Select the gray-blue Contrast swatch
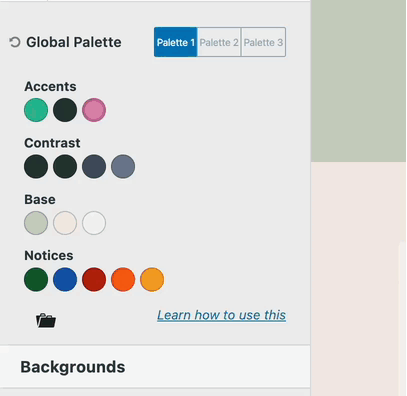The width and height of the screenshot is (407, 396). (123, 166)
